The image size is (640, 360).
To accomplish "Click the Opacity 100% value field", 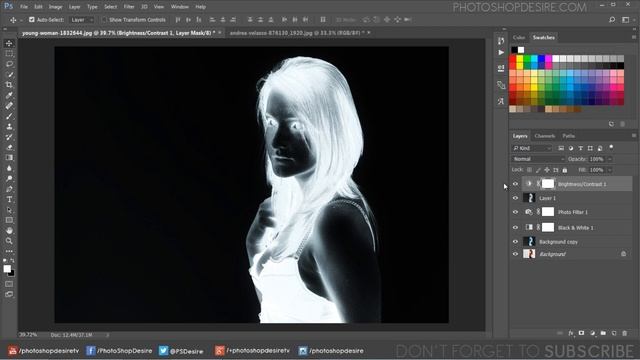I will [597, 159].
